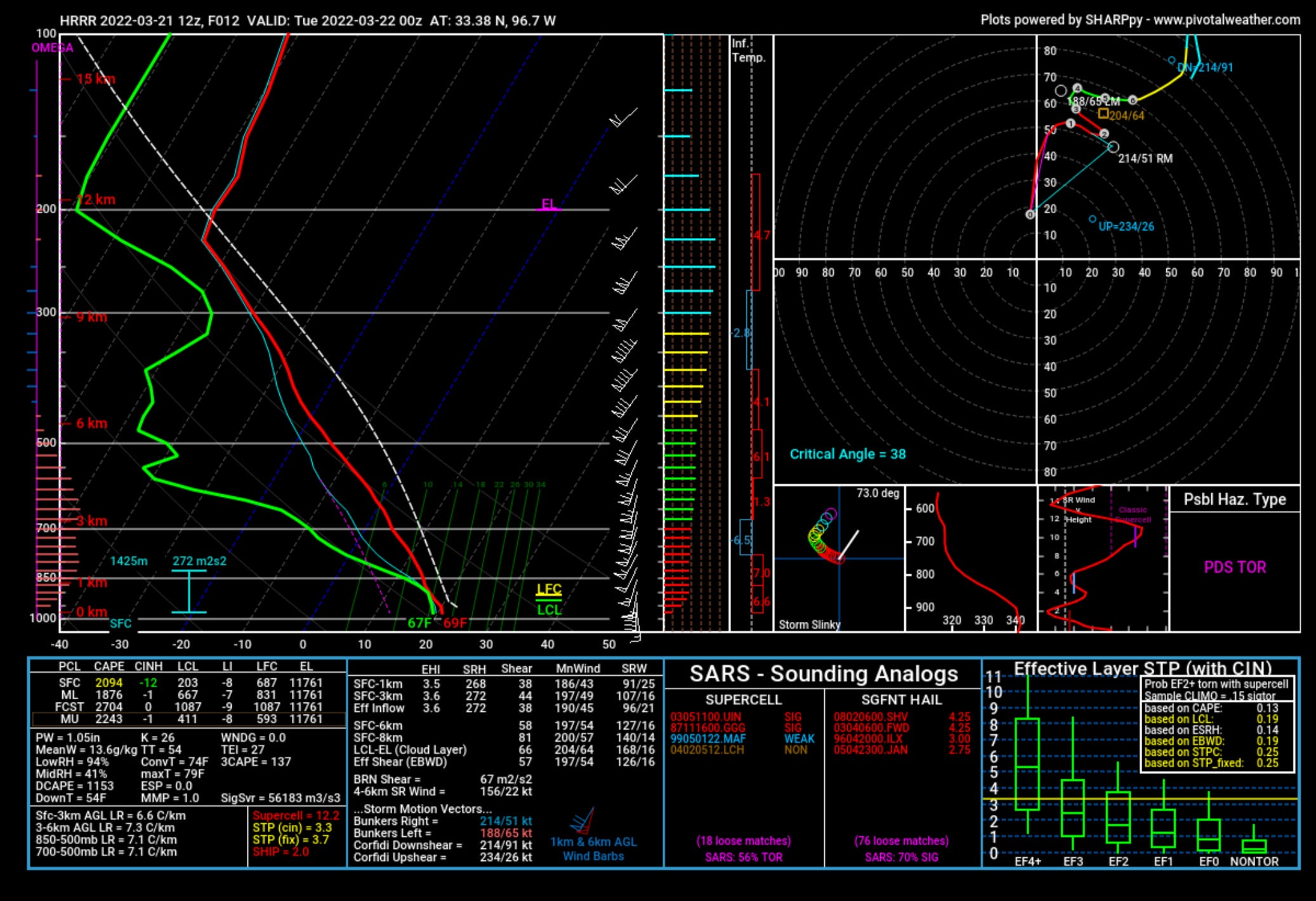Click the magenta EL marker on skew-T

pyautogui.click(x=548, y=204)
